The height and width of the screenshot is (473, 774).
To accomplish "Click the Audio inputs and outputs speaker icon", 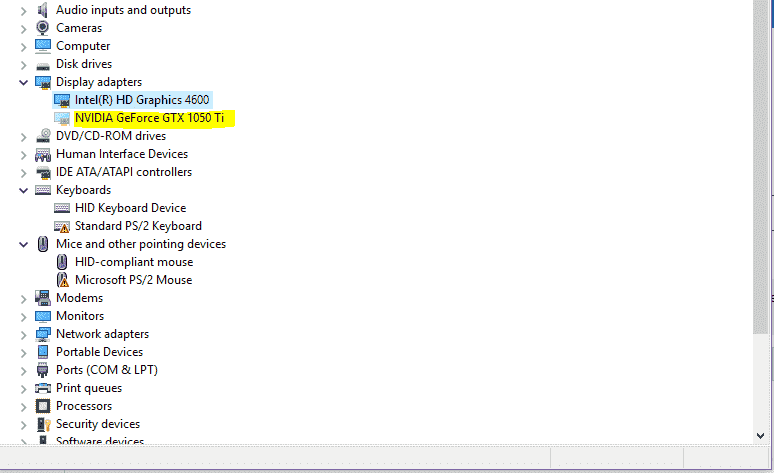I will [43, 10].
